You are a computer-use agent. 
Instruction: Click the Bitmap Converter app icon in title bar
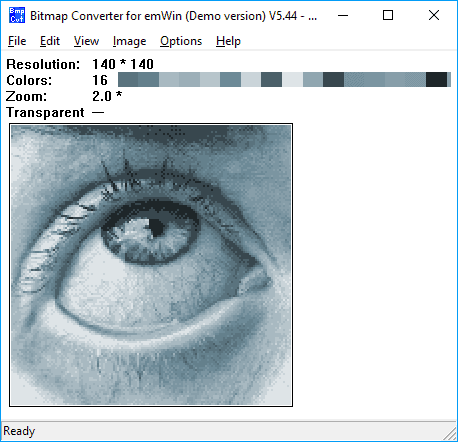tap(17, 15)
